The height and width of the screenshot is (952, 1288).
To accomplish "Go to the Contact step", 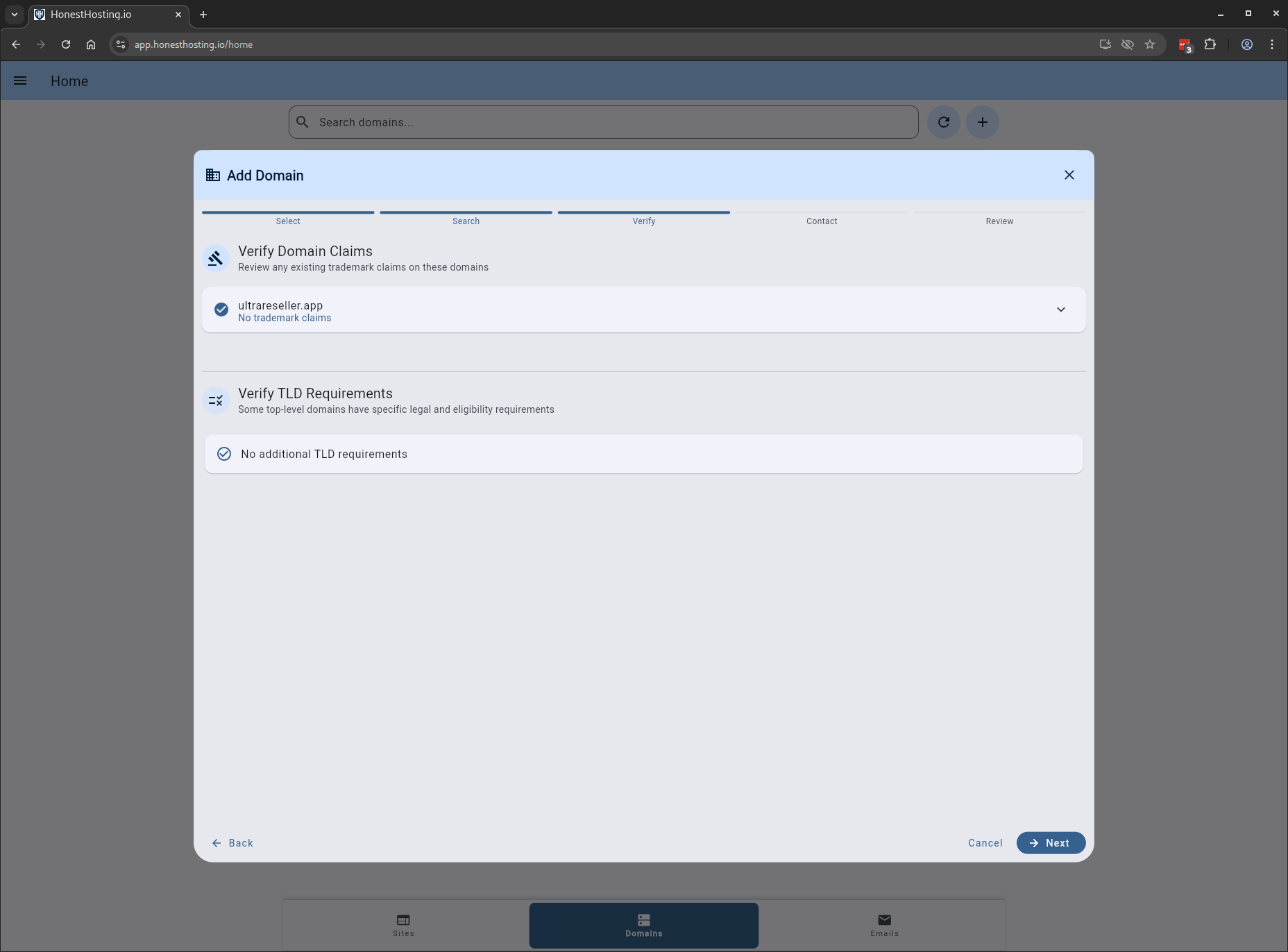I will [822, 221].
